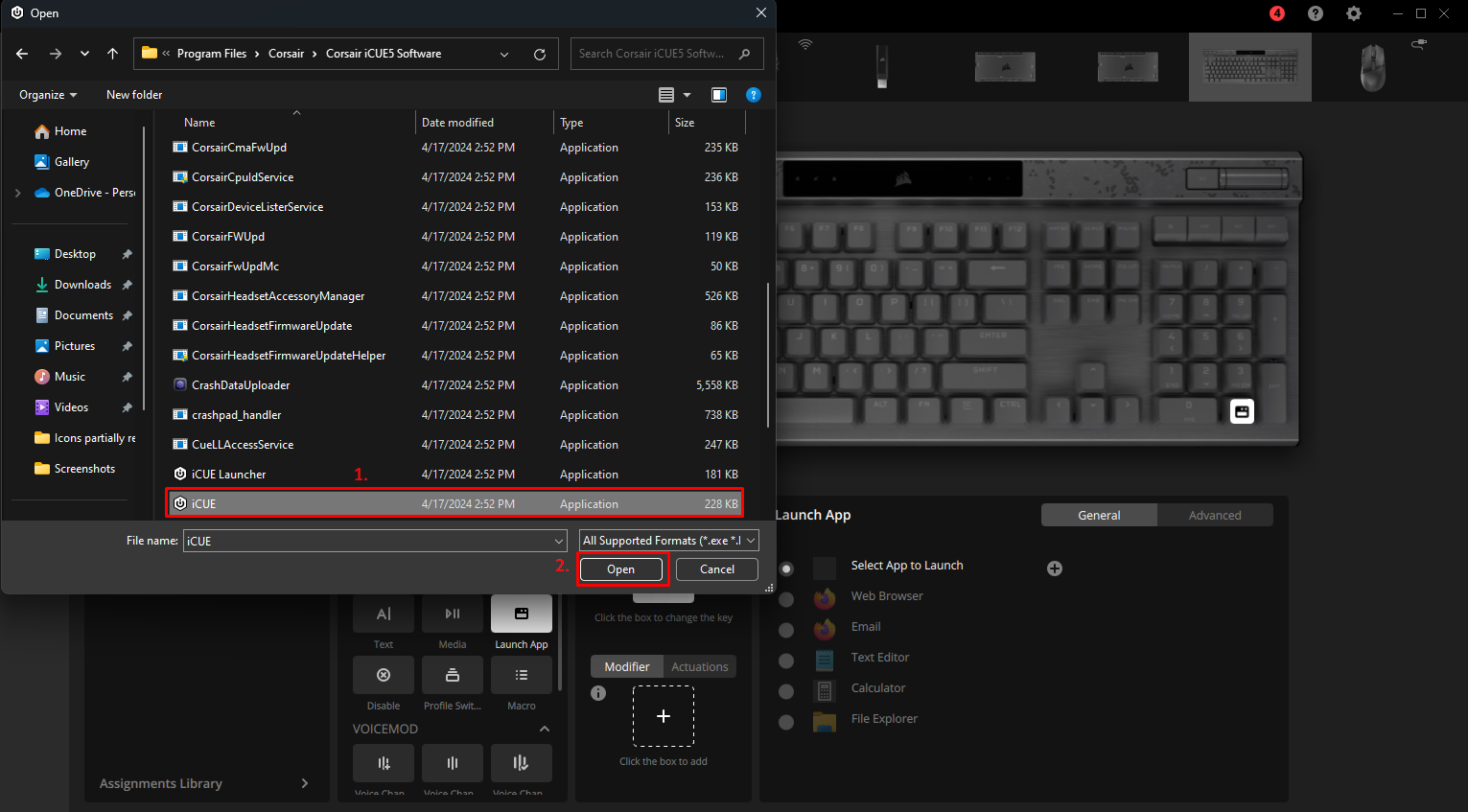Cancel the file selection dialog
The width and height of the screenshot is (1468, 812).
716,568
